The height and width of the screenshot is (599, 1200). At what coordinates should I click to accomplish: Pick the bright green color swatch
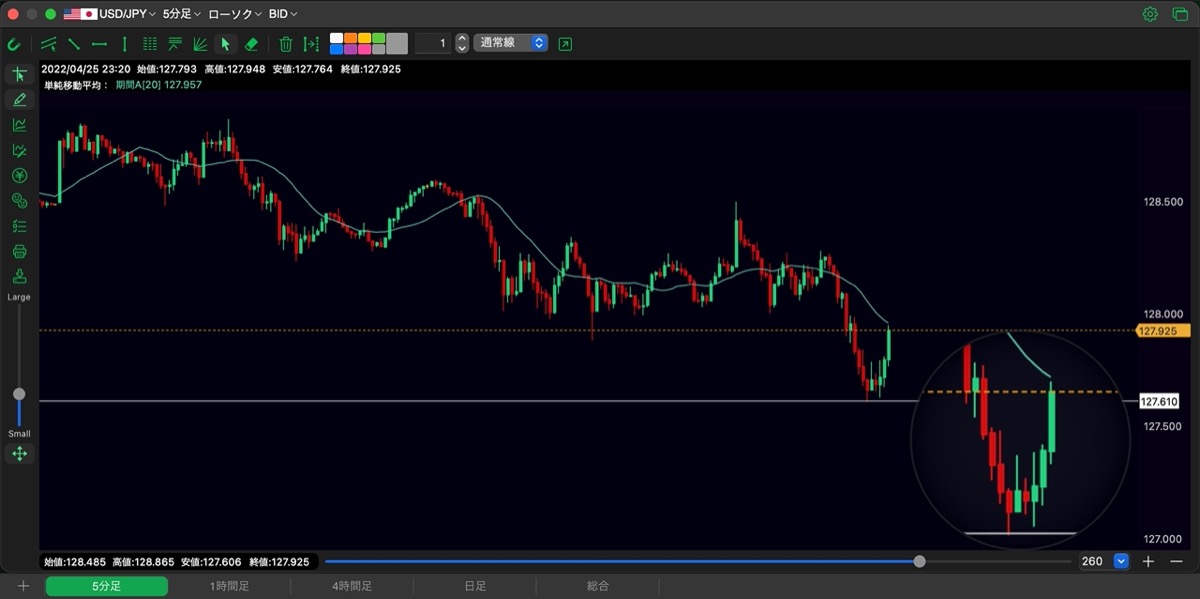[x=378, y=38]
